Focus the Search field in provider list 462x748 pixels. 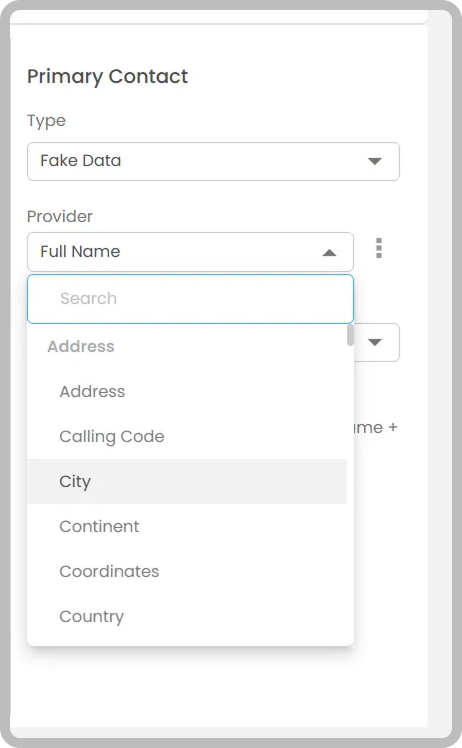coord(190,299)
